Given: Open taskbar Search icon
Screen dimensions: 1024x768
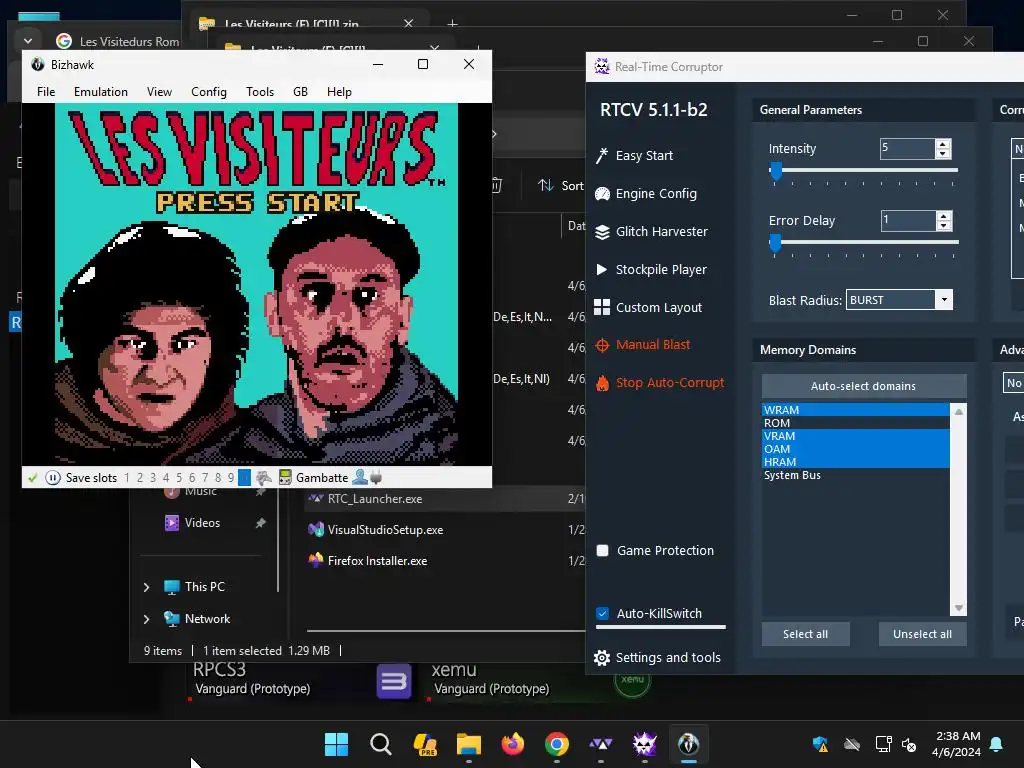Looking at the screenshot, I should [x=381, y=744].
